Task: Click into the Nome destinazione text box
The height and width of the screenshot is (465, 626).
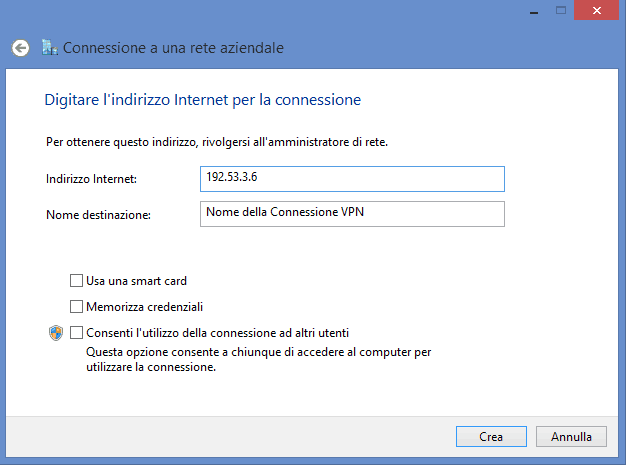Action: 352,214
